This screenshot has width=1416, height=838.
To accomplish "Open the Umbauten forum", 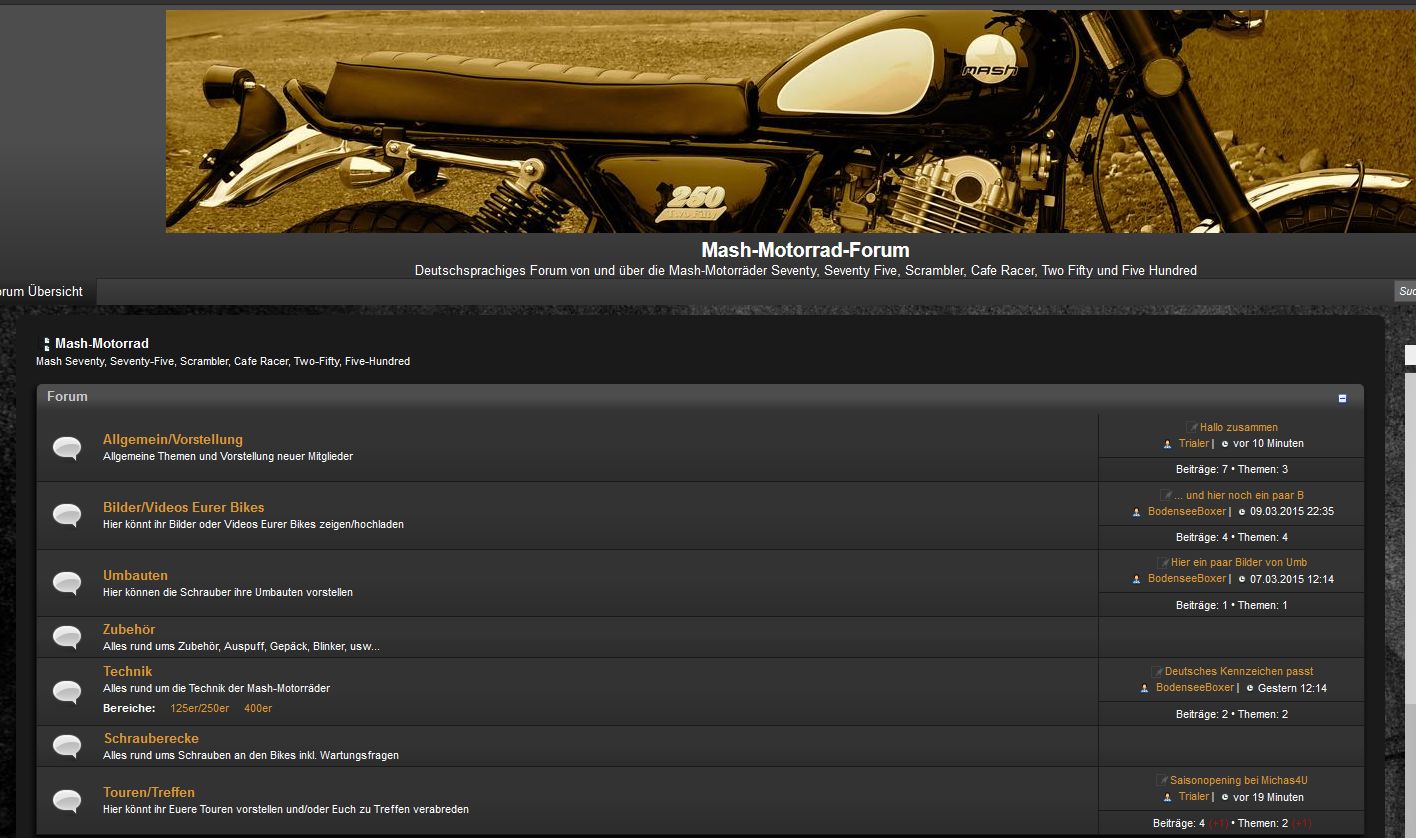I will 135,575.
